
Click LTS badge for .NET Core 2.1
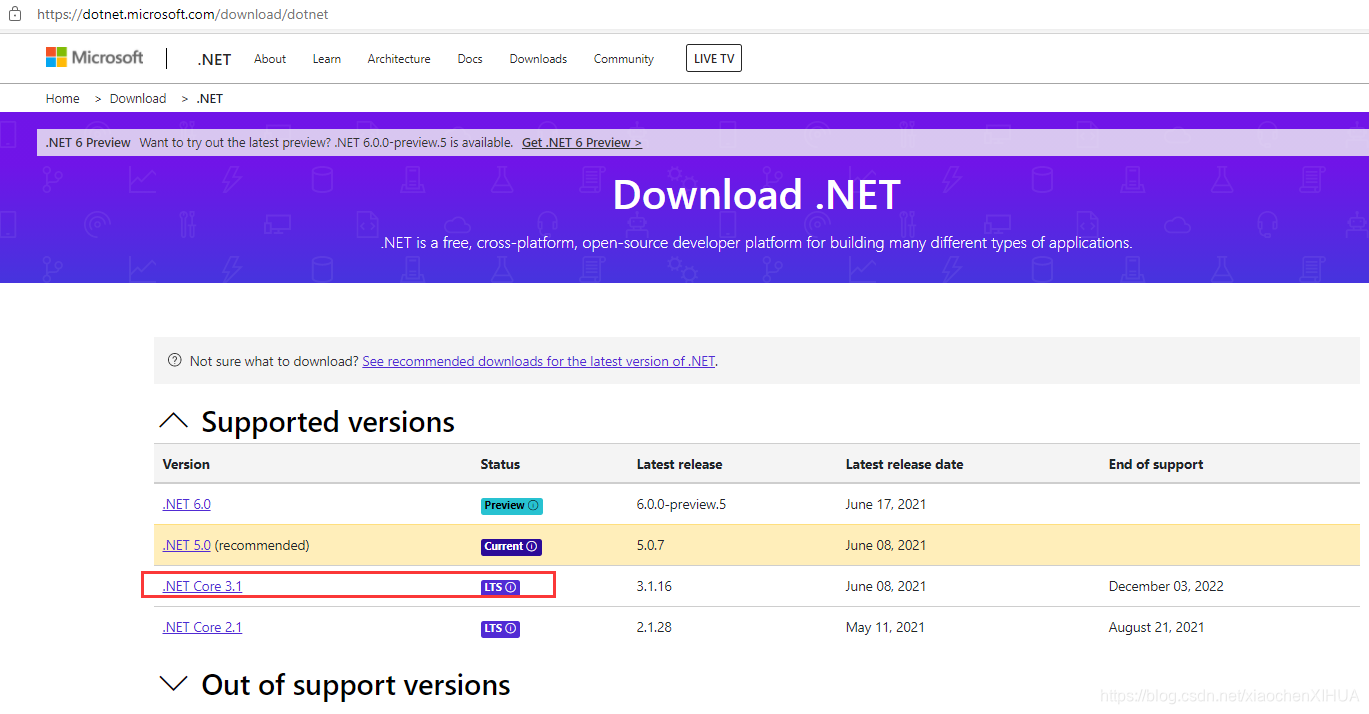500,629
